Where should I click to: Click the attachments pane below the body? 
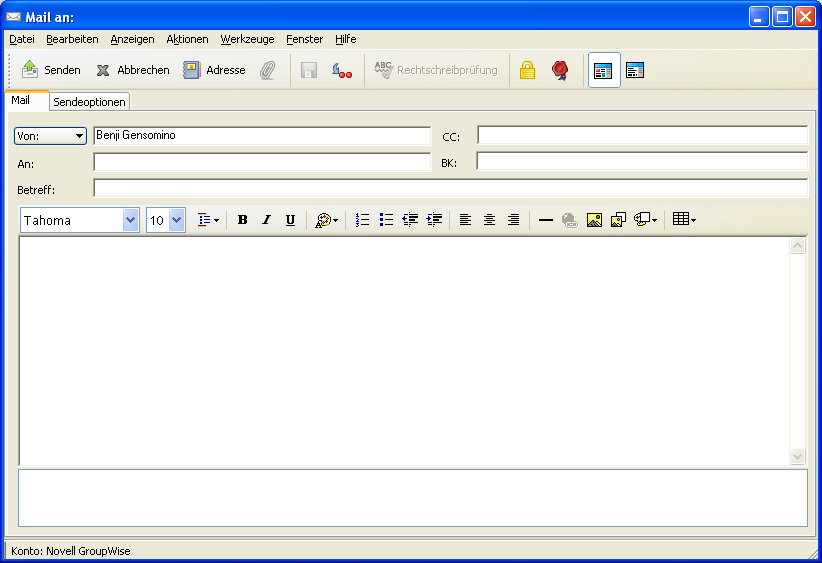[413, 498]
